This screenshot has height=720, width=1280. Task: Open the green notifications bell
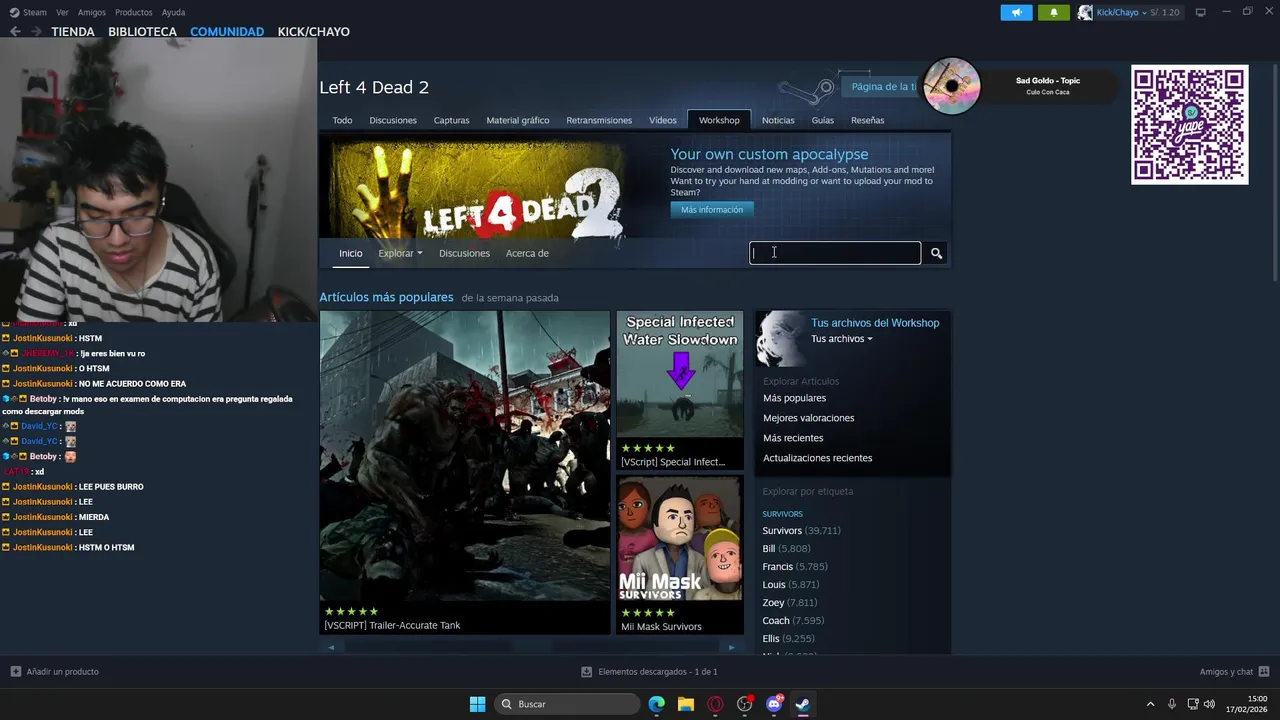pos(1053,12)
